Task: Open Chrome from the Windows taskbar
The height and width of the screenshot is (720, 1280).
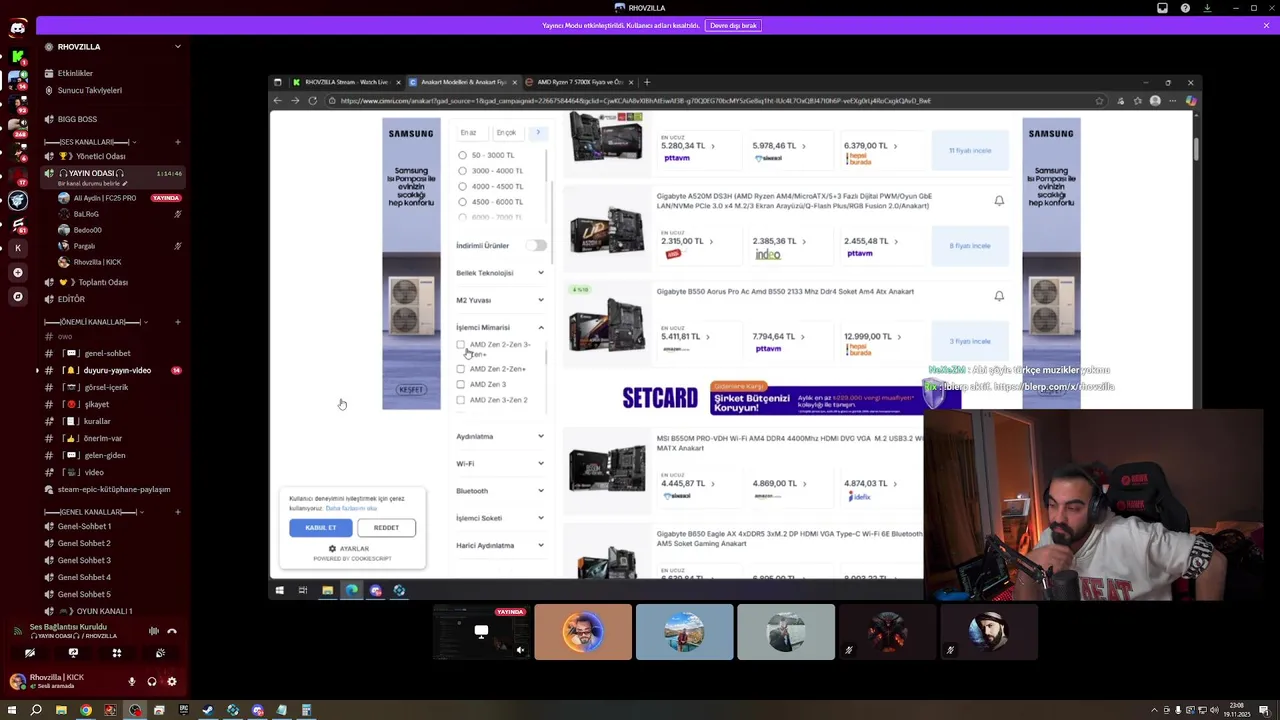Action: point(86,711)
